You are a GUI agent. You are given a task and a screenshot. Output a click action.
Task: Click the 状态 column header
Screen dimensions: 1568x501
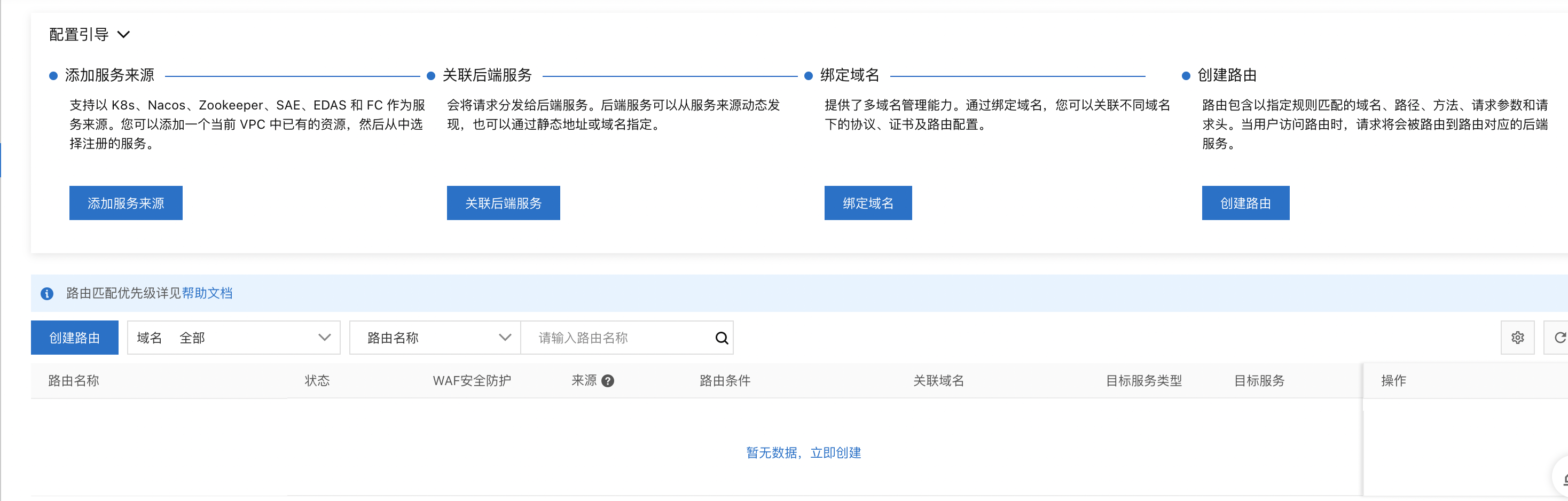tap(317, 381)
